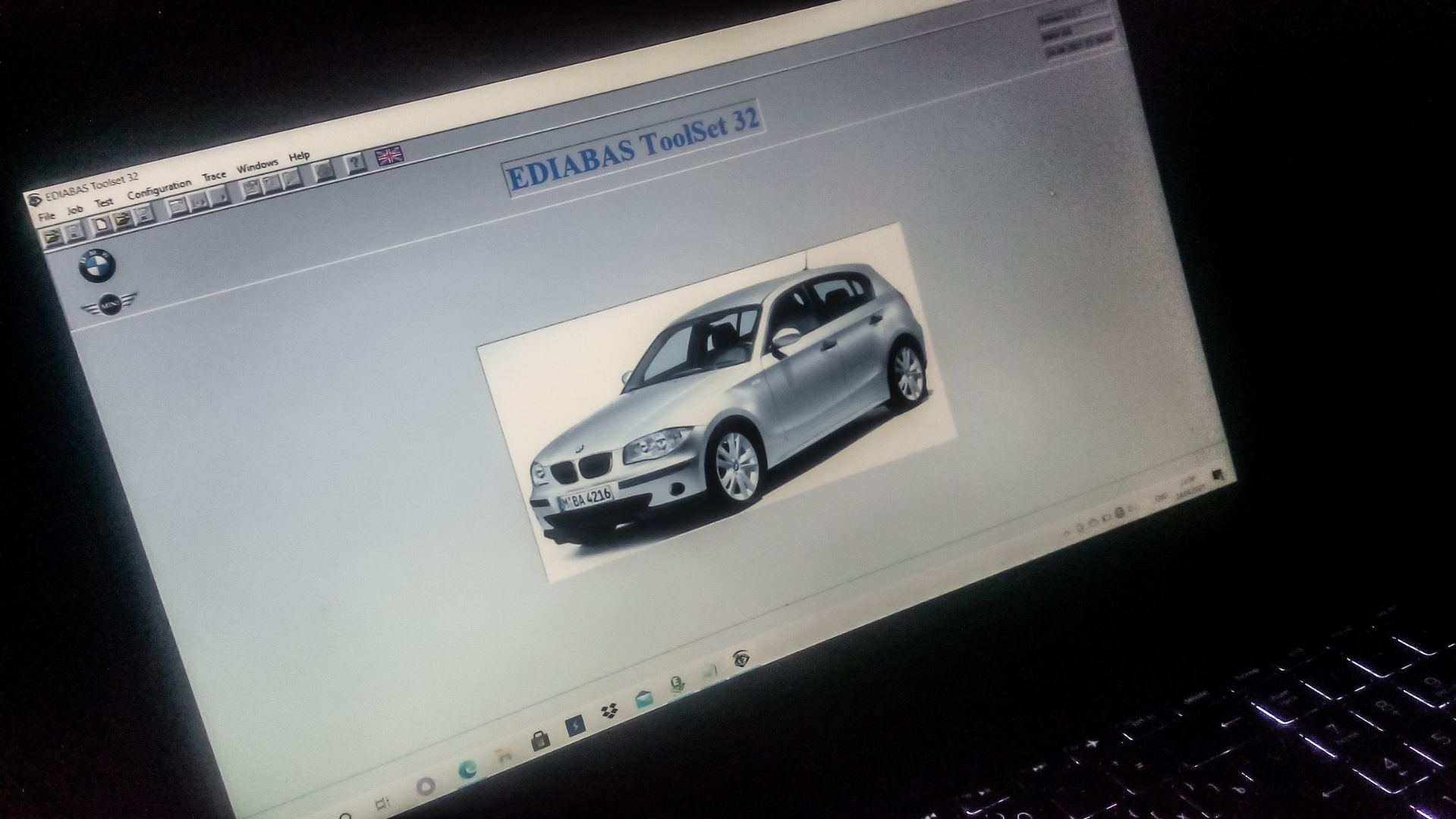Open the green E app in taskbar
This screenshot has height=819, width=1456.
[677, 685]
